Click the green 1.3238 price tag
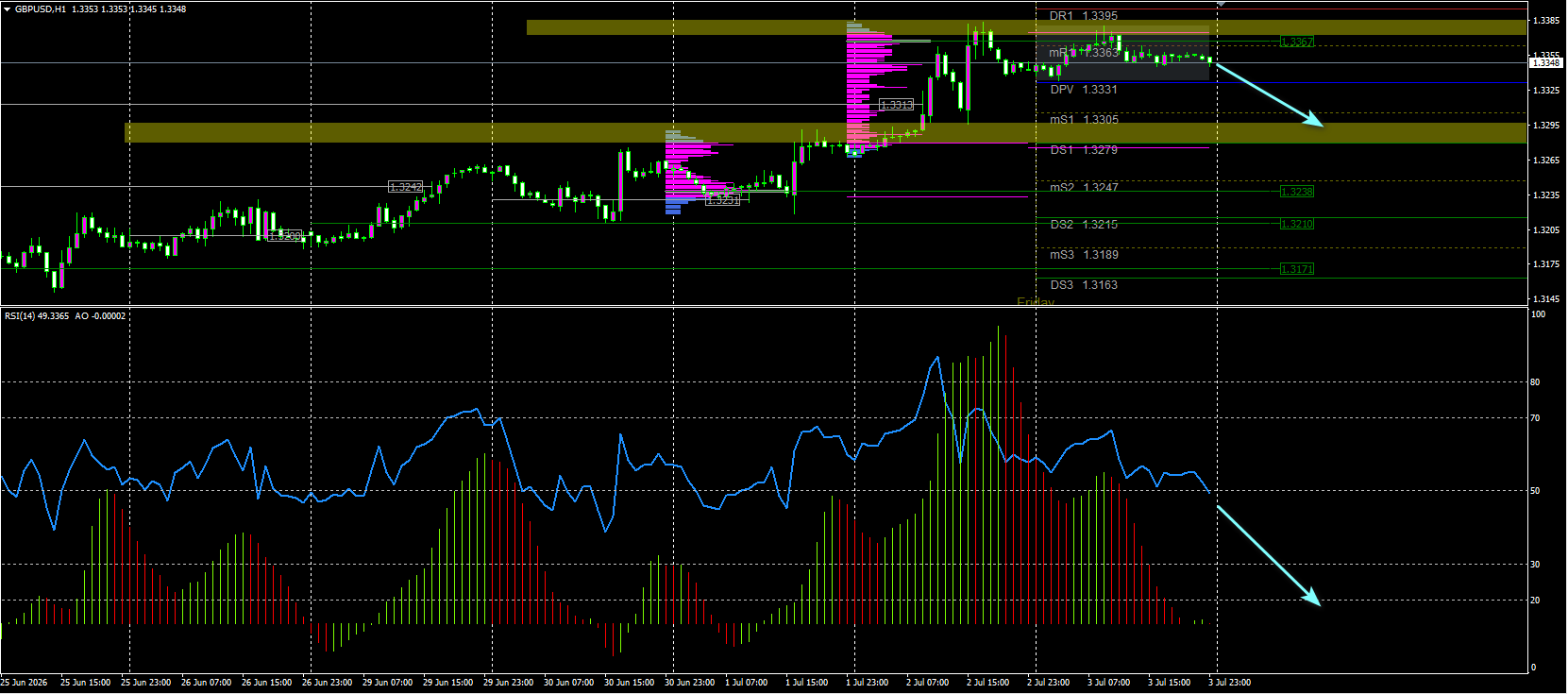 click(x=1296, y=192)
